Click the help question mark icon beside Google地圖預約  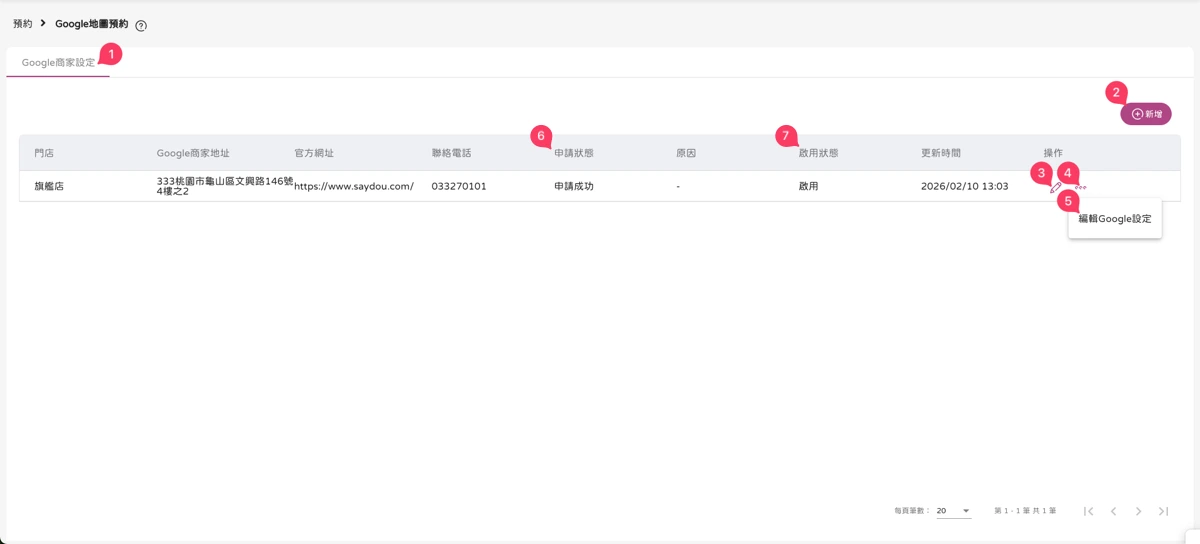pyautogui.click(x=141, y=26)
